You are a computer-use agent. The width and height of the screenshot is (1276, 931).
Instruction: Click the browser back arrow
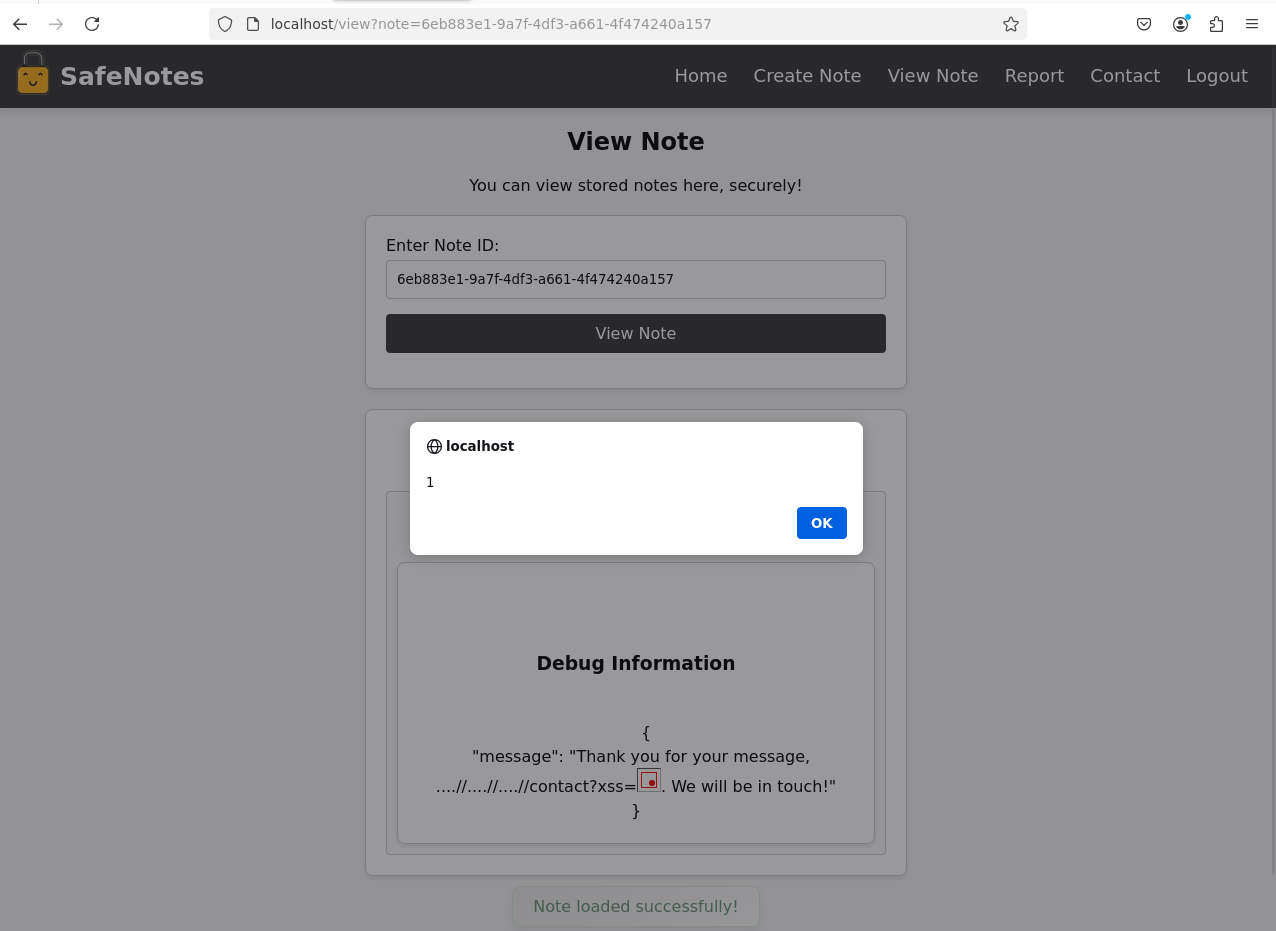(20, 24)
